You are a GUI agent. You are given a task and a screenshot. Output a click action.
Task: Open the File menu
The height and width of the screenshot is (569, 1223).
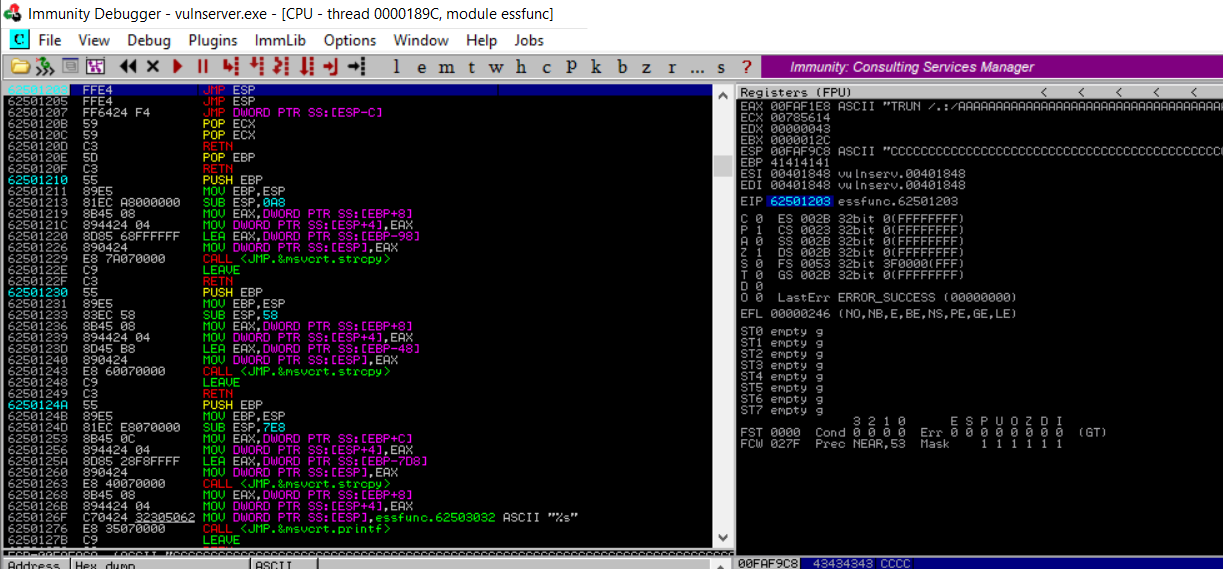pyautogui.click(x=50, y=40)
